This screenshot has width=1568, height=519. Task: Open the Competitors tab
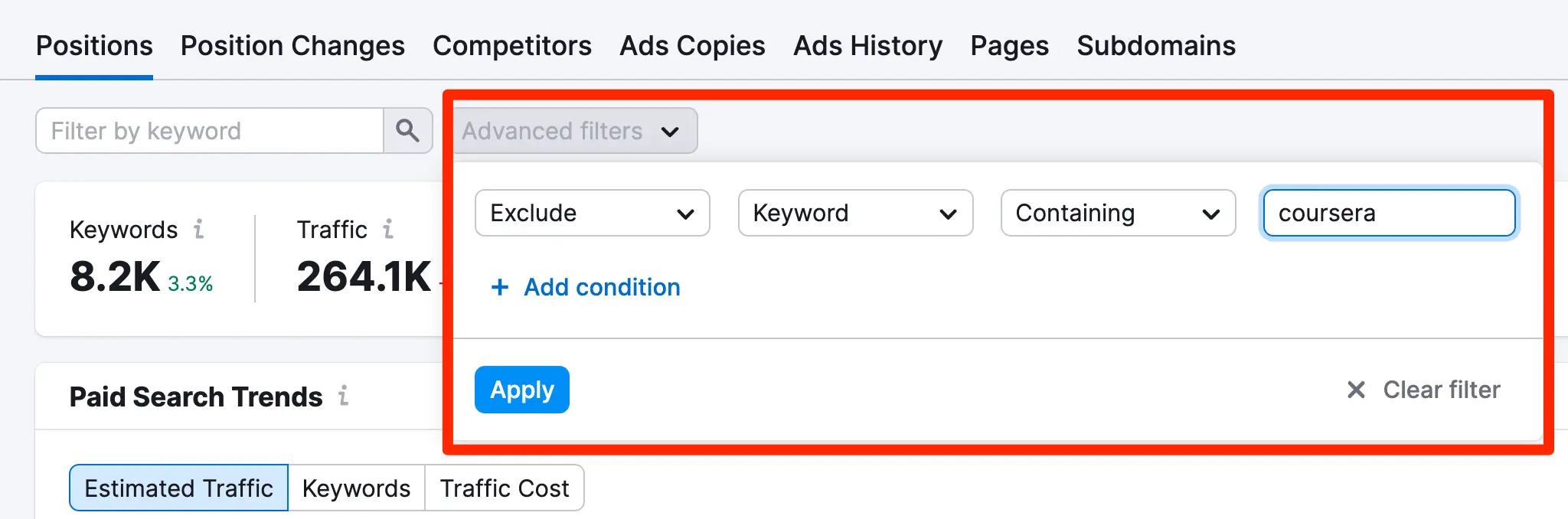pos(512,46)
